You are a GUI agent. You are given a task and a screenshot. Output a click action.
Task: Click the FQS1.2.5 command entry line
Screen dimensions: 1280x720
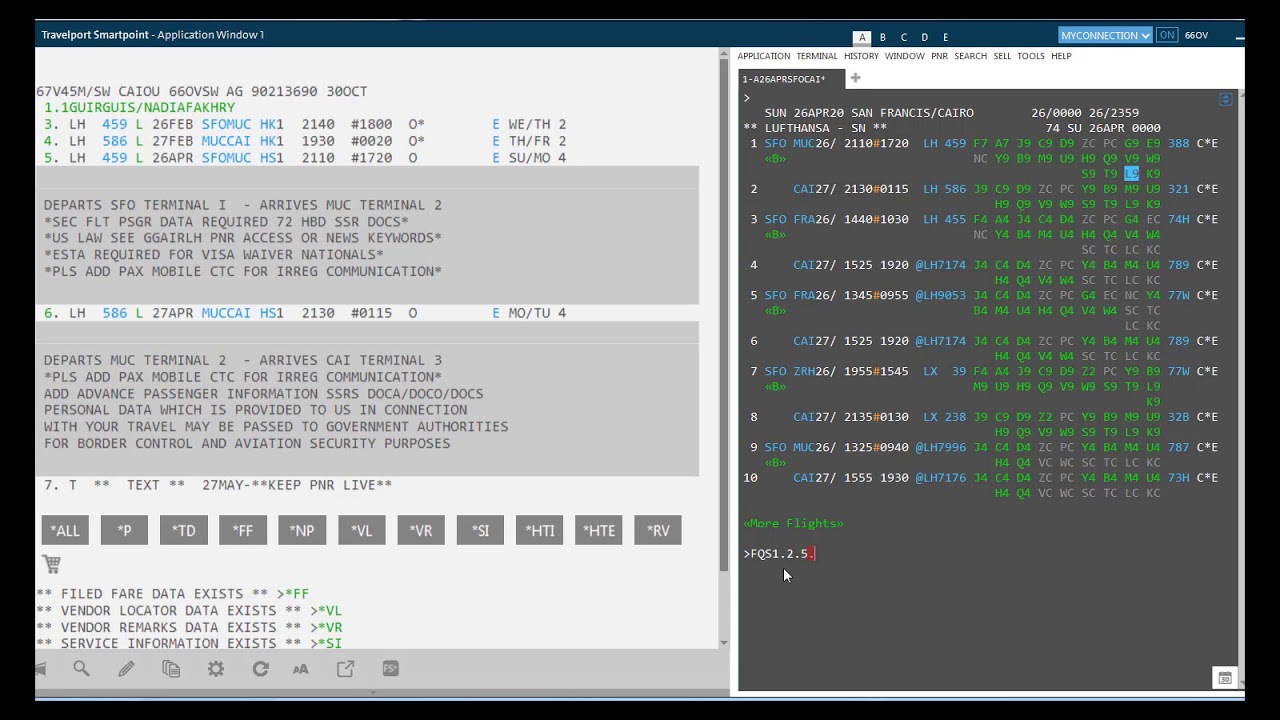click(779, 554)
